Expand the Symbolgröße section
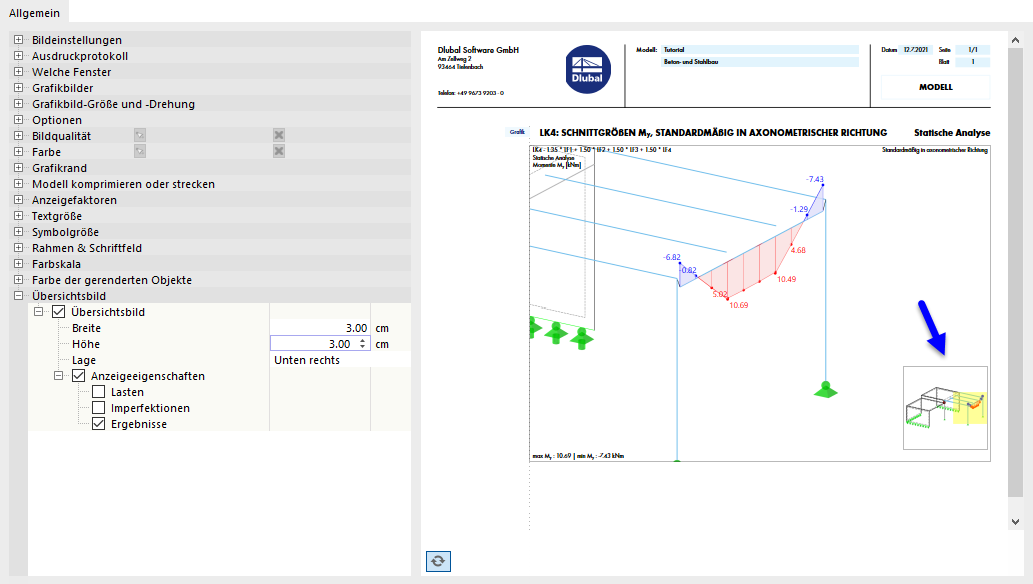Image resolution: width=1033 pixels, height=584 pixels. (x=18, y=231)
